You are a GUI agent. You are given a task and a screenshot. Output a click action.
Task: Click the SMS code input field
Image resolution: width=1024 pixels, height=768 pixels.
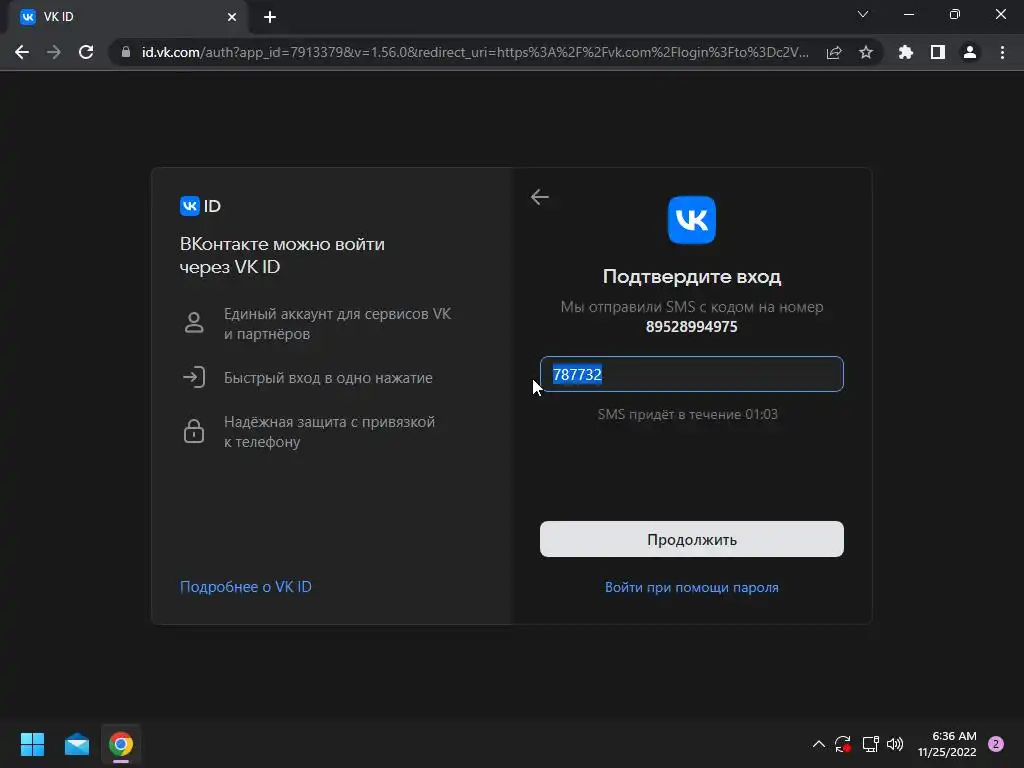692,374
